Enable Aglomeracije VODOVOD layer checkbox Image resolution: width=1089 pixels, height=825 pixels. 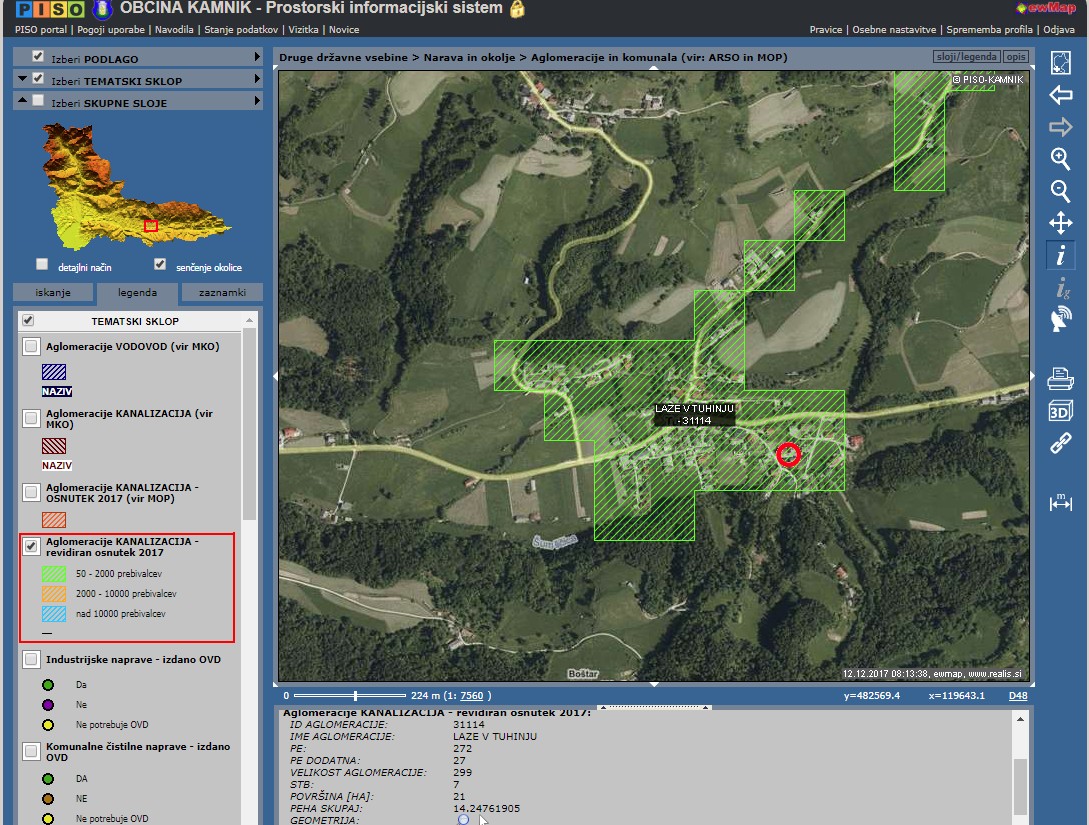click(x=32, y=347)
